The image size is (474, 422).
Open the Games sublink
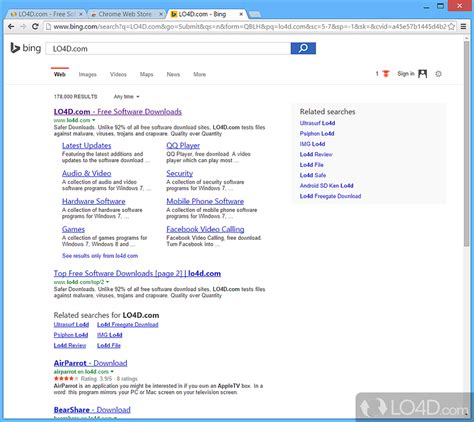click(x=73, y=229)
